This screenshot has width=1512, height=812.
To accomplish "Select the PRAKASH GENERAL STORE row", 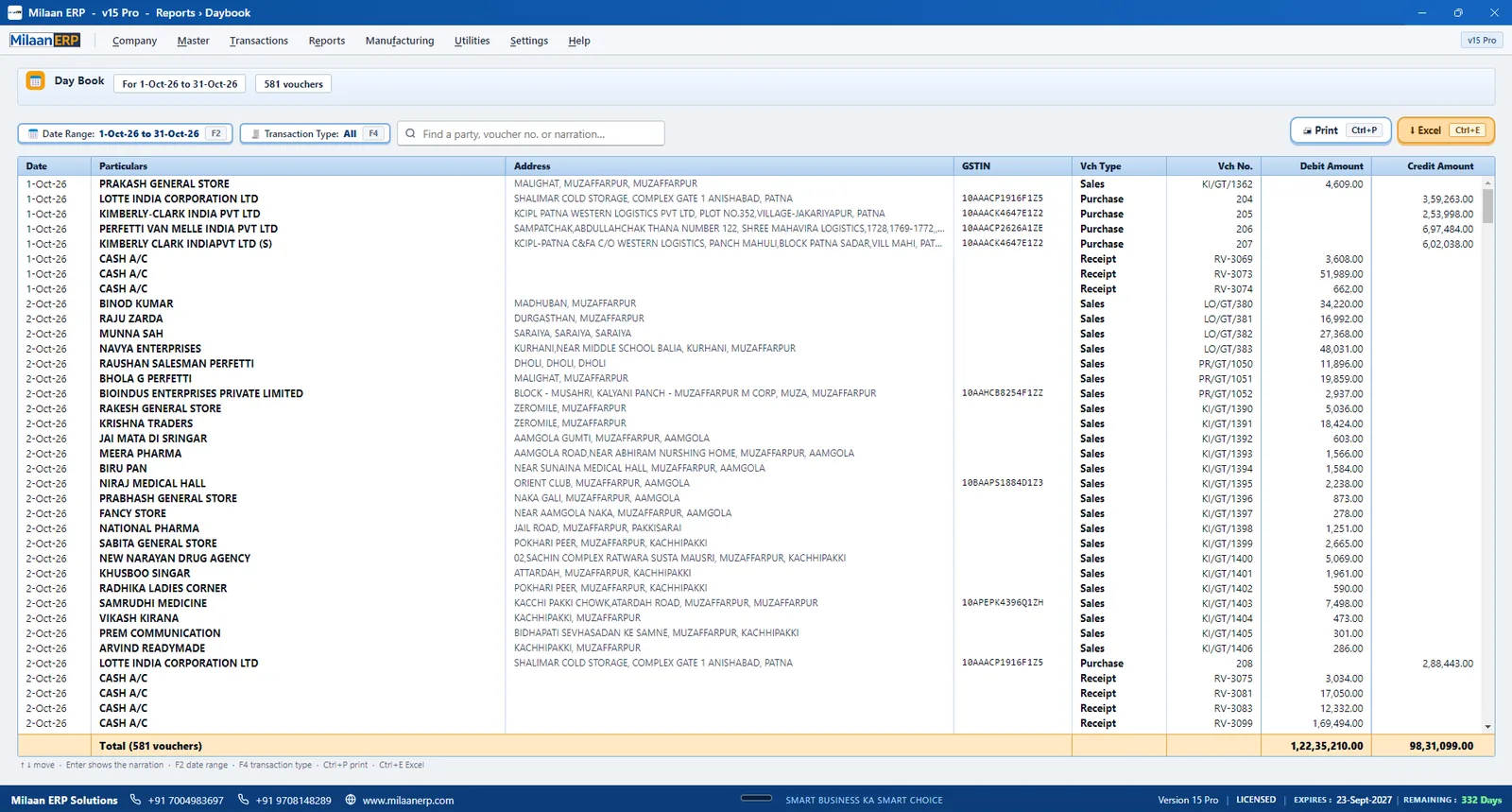I will pos(750,184).
